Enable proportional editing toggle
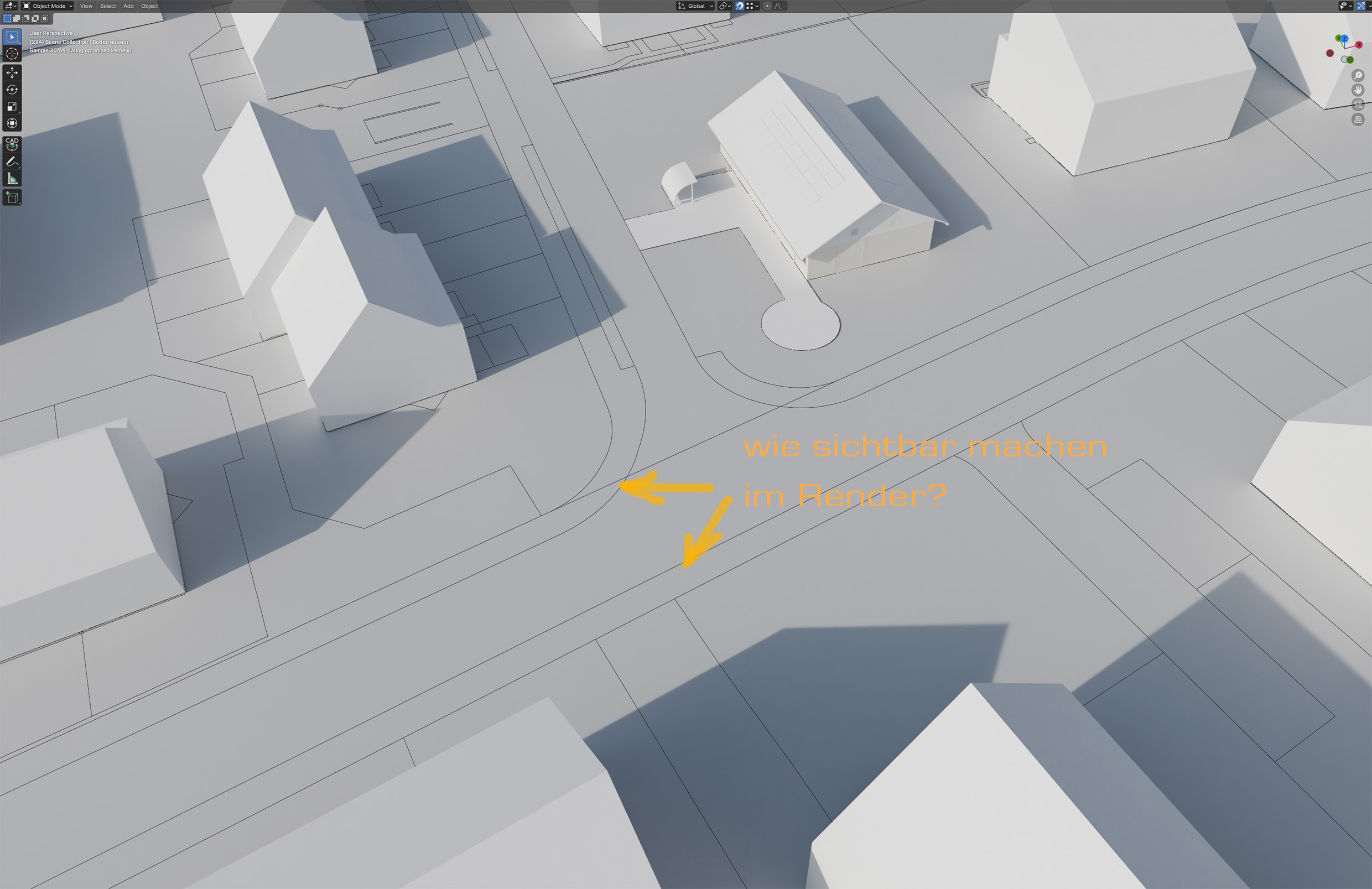This screenshot has height=889, width=1372. [x=767, y=6]
